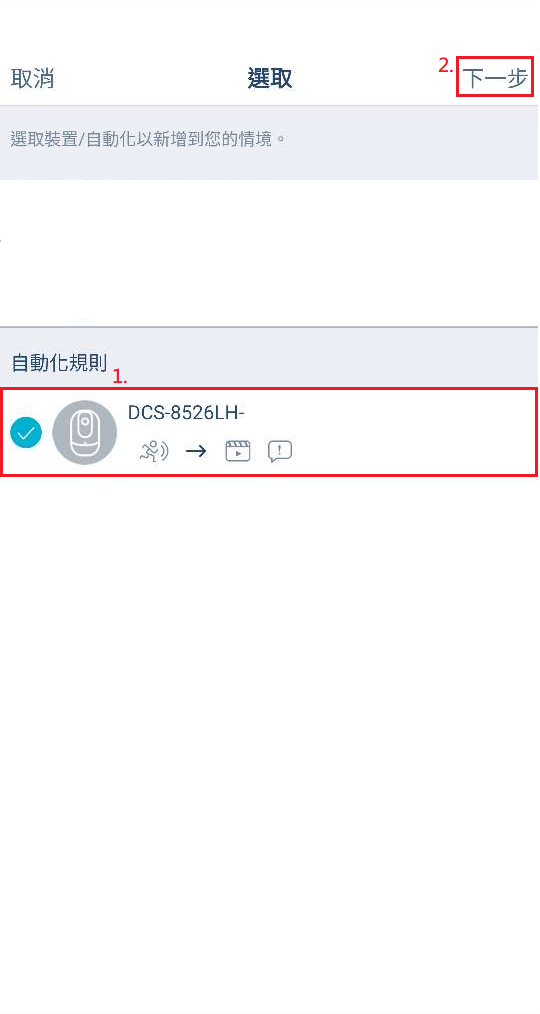Tap the small mark on the left edge
This screenshot has width=540, height=1014.
coord(1,239)
